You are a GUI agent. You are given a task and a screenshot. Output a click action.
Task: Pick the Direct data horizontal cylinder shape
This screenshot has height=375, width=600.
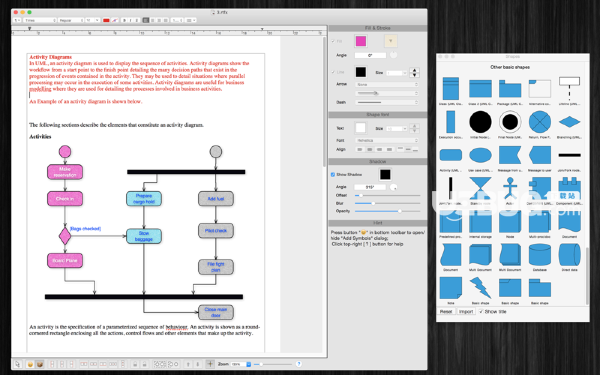pos(569,254)
